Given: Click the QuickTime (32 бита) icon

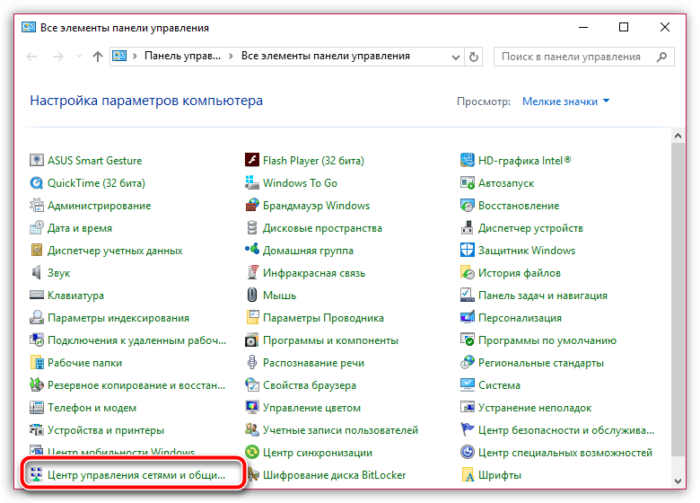Looking at the screenshot, I should tap(36, 183).
